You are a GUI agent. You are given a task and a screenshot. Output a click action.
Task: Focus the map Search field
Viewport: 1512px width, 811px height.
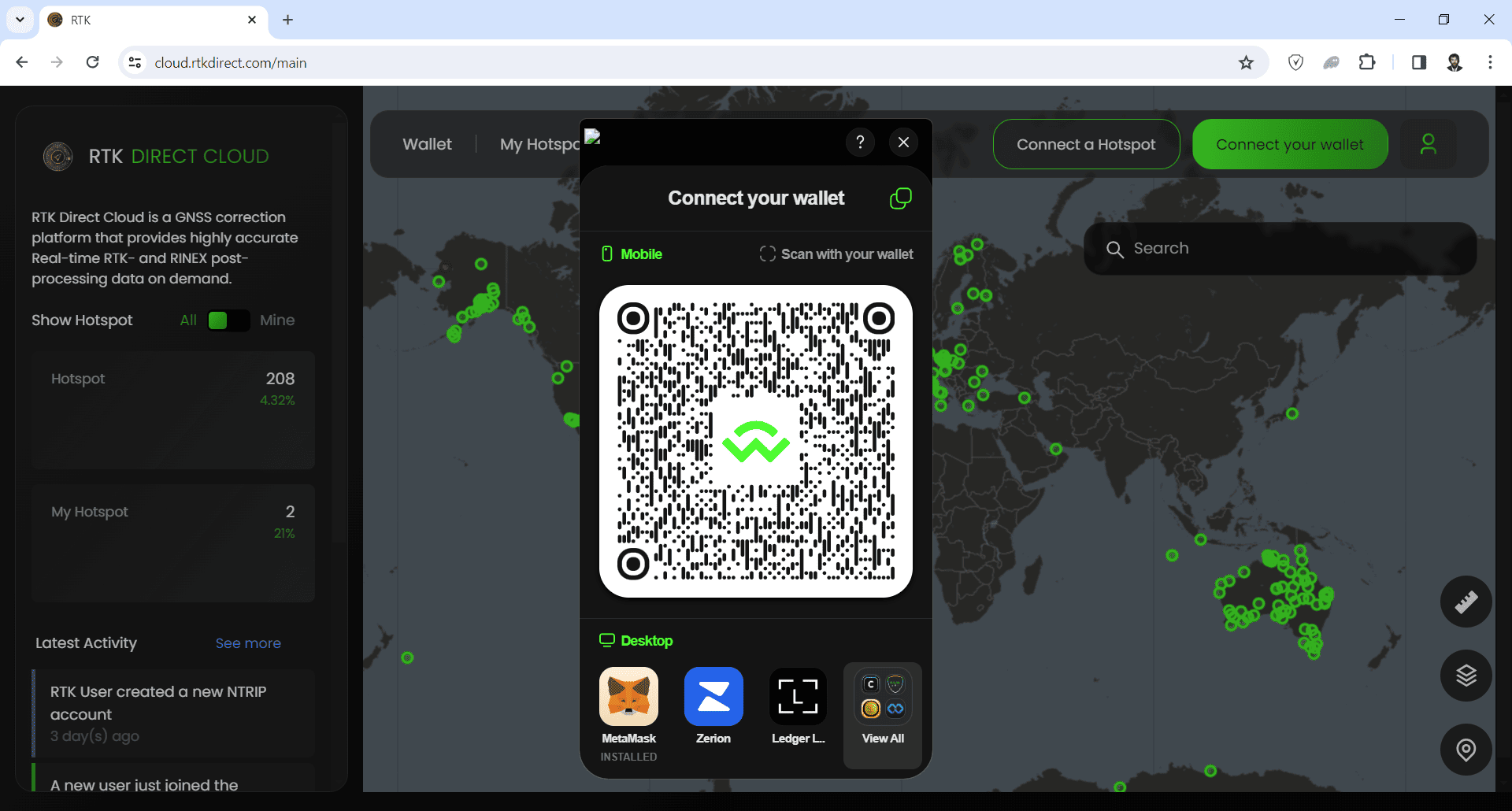pos(1280,249)
